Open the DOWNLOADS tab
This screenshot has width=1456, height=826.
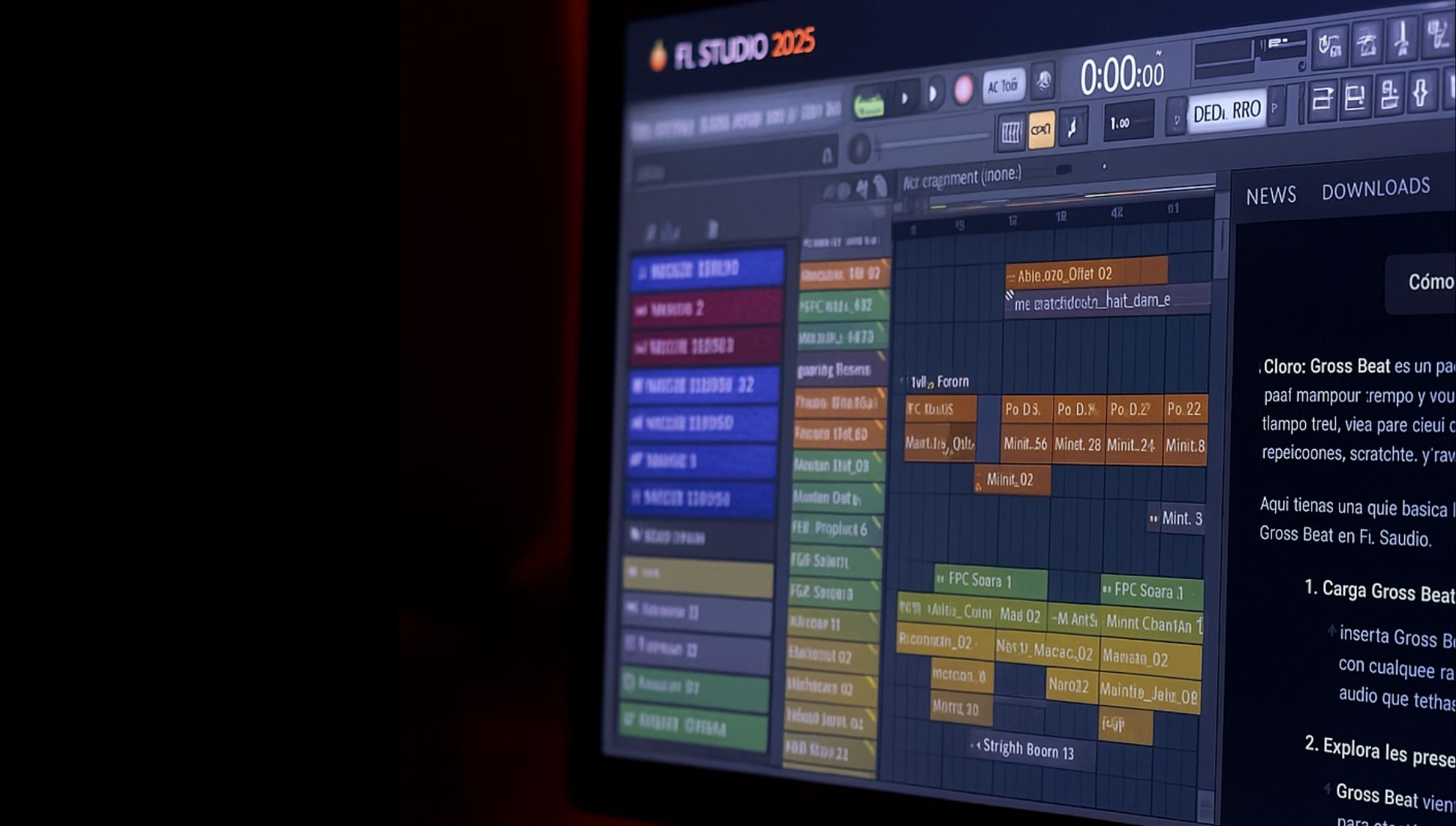tap(1375, 189)
